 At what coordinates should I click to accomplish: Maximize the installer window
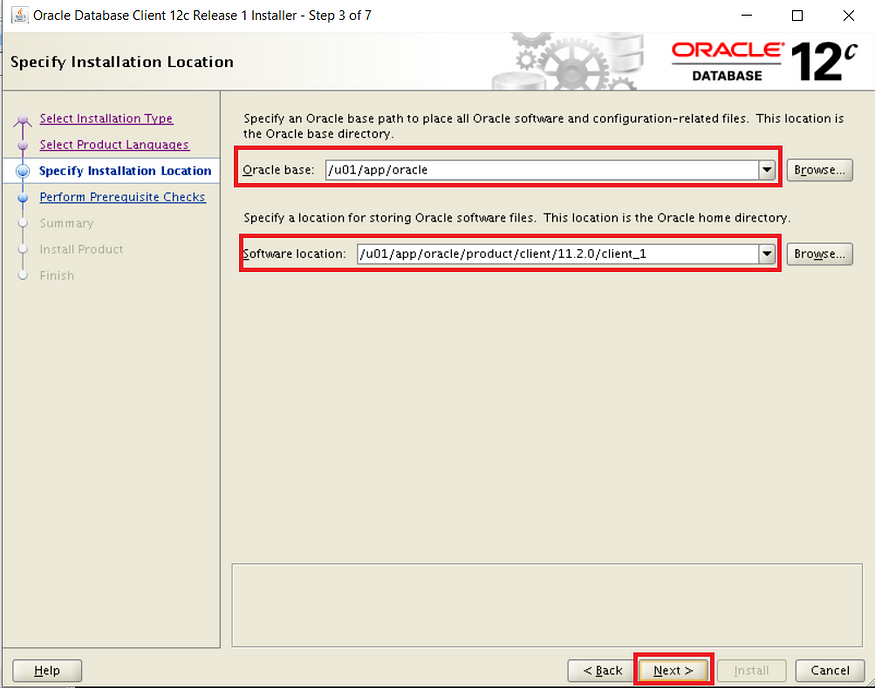(797, 16)
